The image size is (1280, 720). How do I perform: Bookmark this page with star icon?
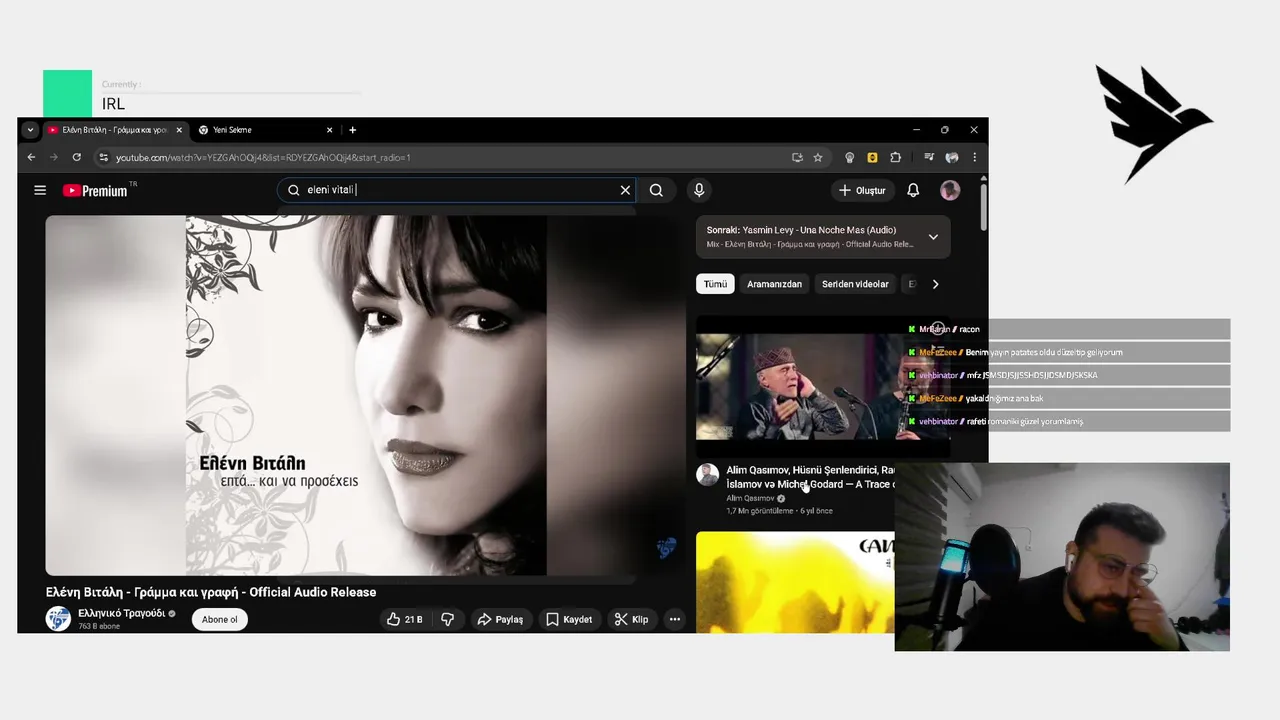coord(818,157)
